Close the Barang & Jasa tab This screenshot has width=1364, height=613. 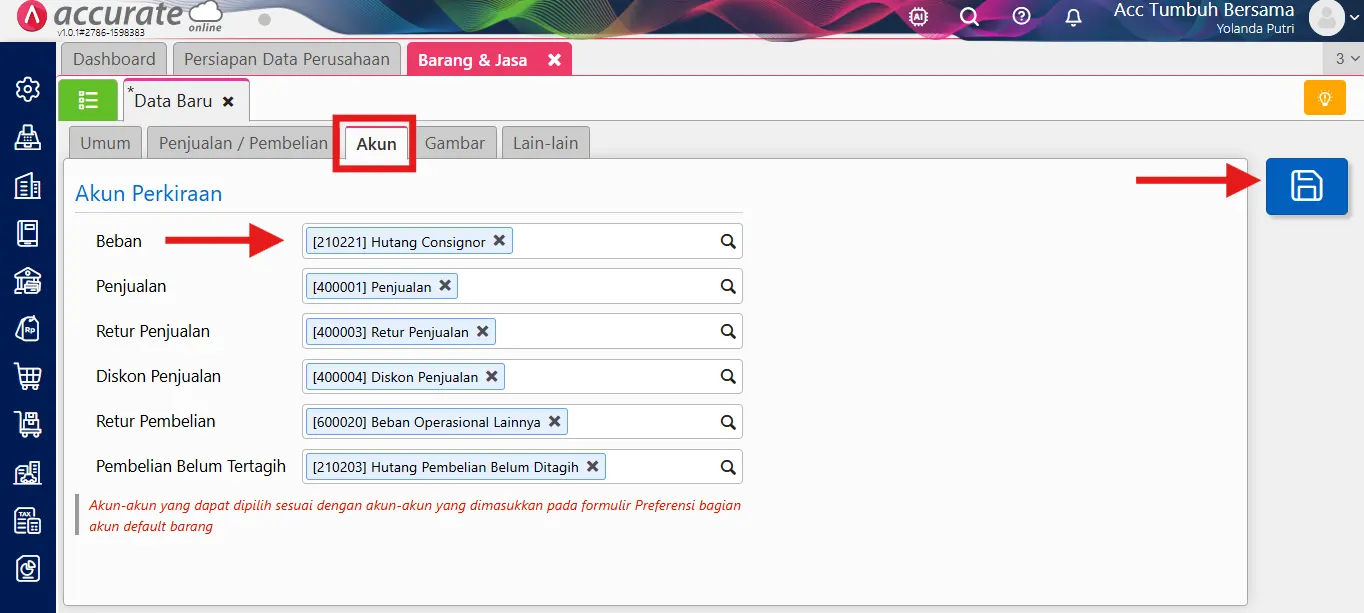554,60
